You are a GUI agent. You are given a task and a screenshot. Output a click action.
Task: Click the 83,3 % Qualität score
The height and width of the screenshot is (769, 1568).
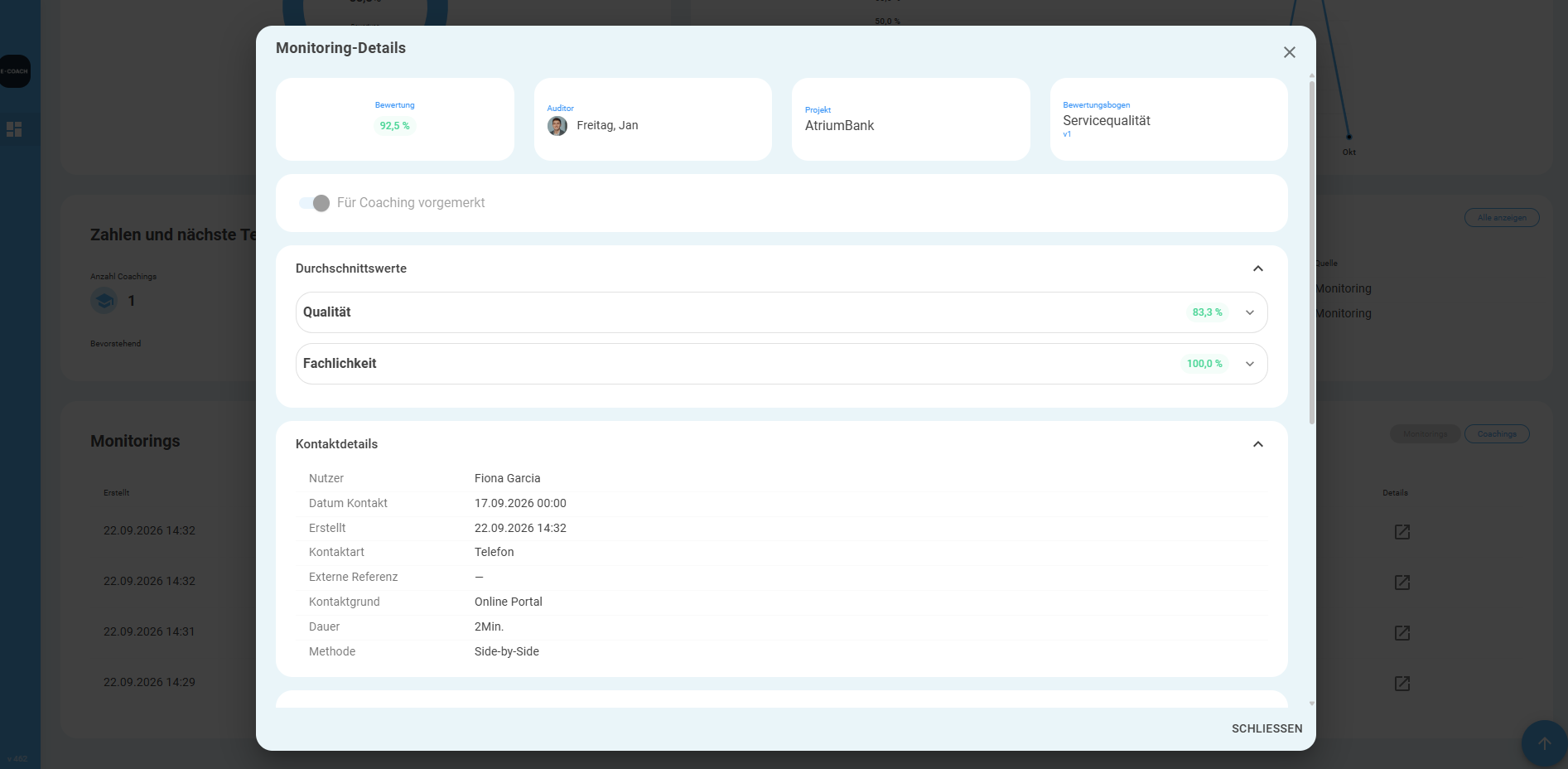click(x=1207, y=312)
